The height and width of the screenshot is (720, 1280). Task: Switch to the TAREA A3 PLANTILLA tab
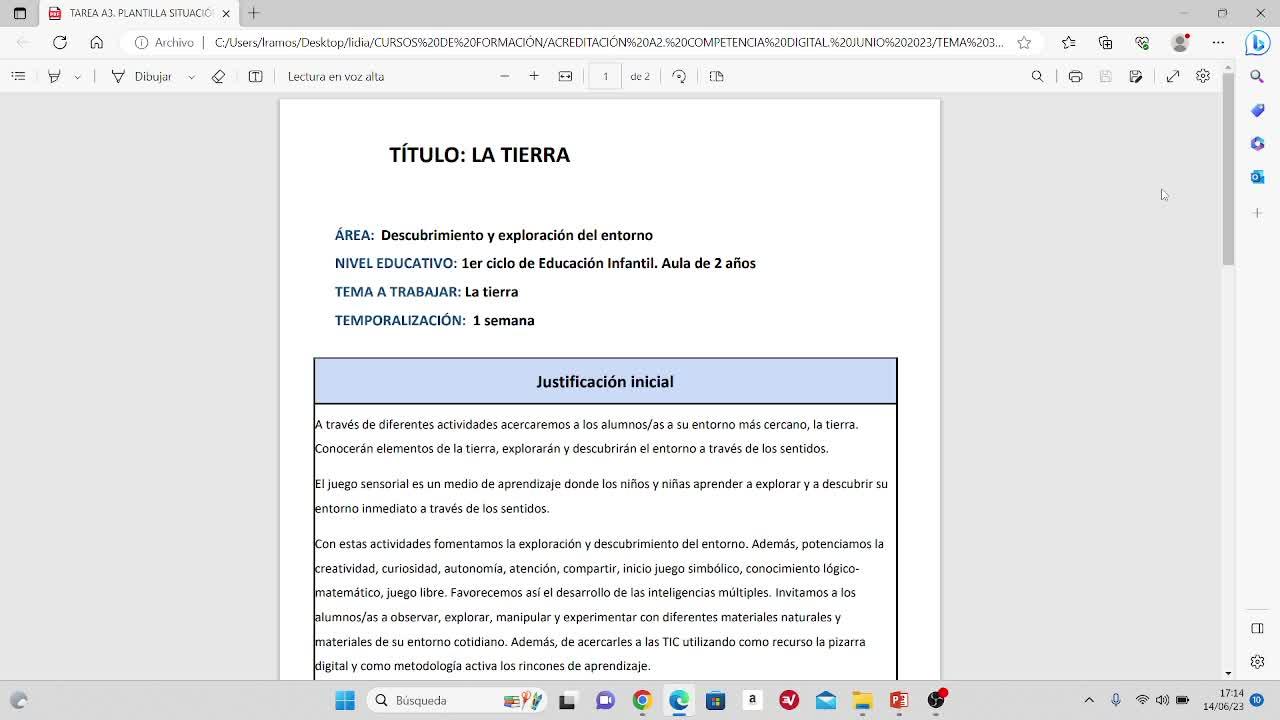click(x=140, y=13)
